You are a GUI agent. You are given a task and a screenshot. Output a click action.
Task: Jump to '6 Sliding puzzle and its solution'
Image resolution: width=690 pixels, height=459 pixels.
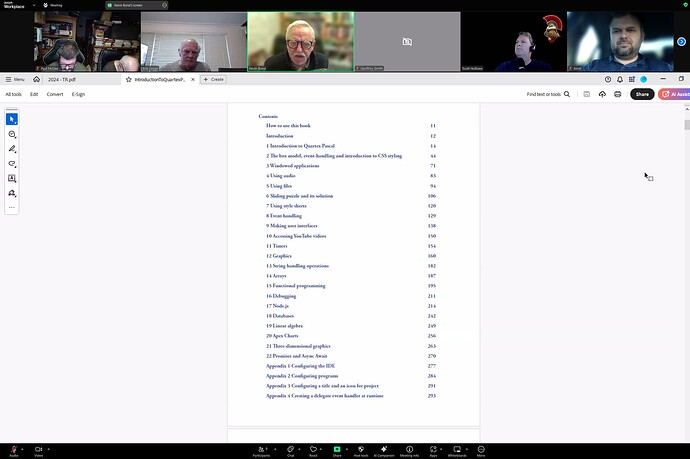pyautogui.click(x=299, y=196)
